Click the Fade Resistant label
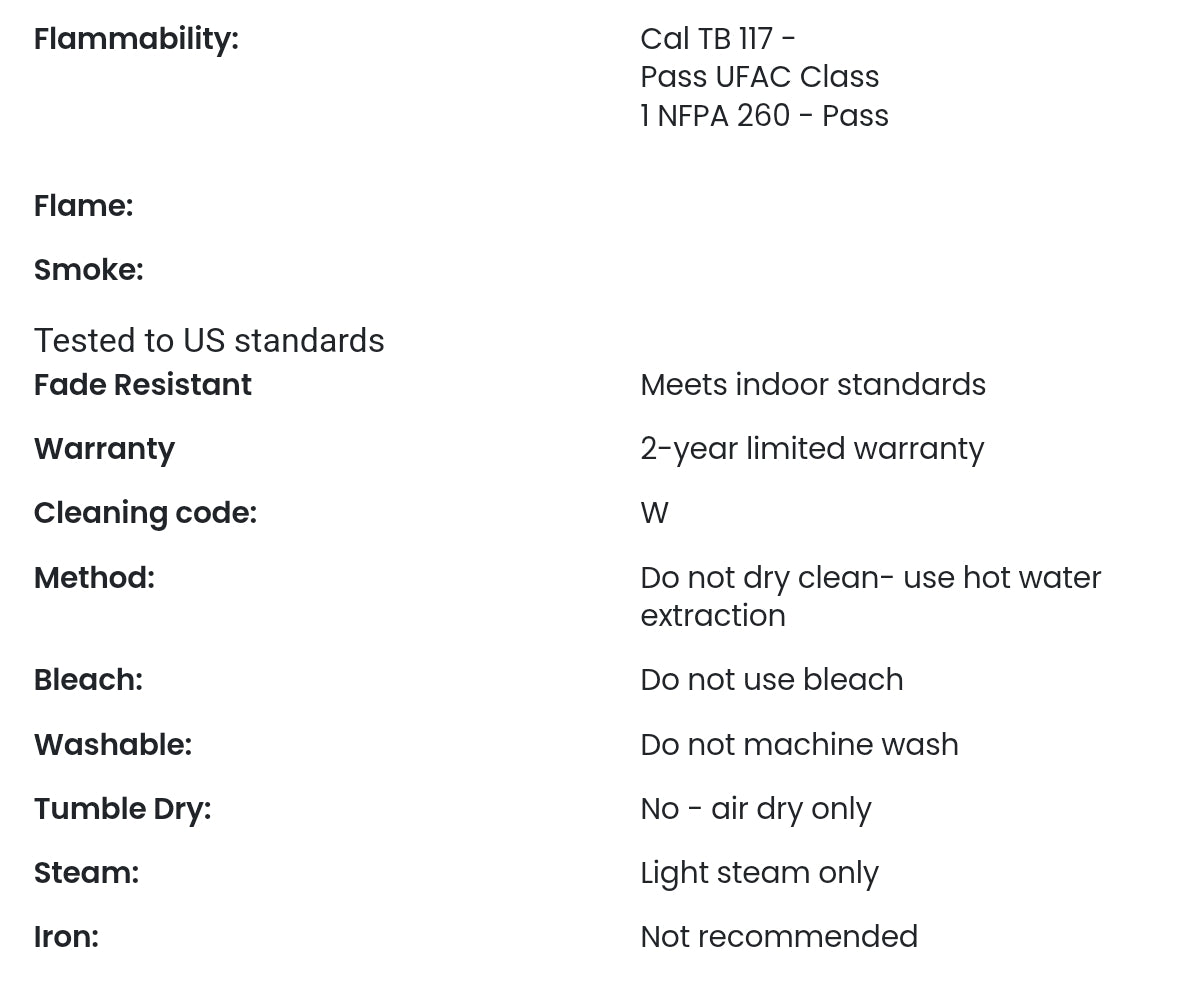Image resolution: width=1191 pixels, height=989 pixels. click(x=143, y=385)
